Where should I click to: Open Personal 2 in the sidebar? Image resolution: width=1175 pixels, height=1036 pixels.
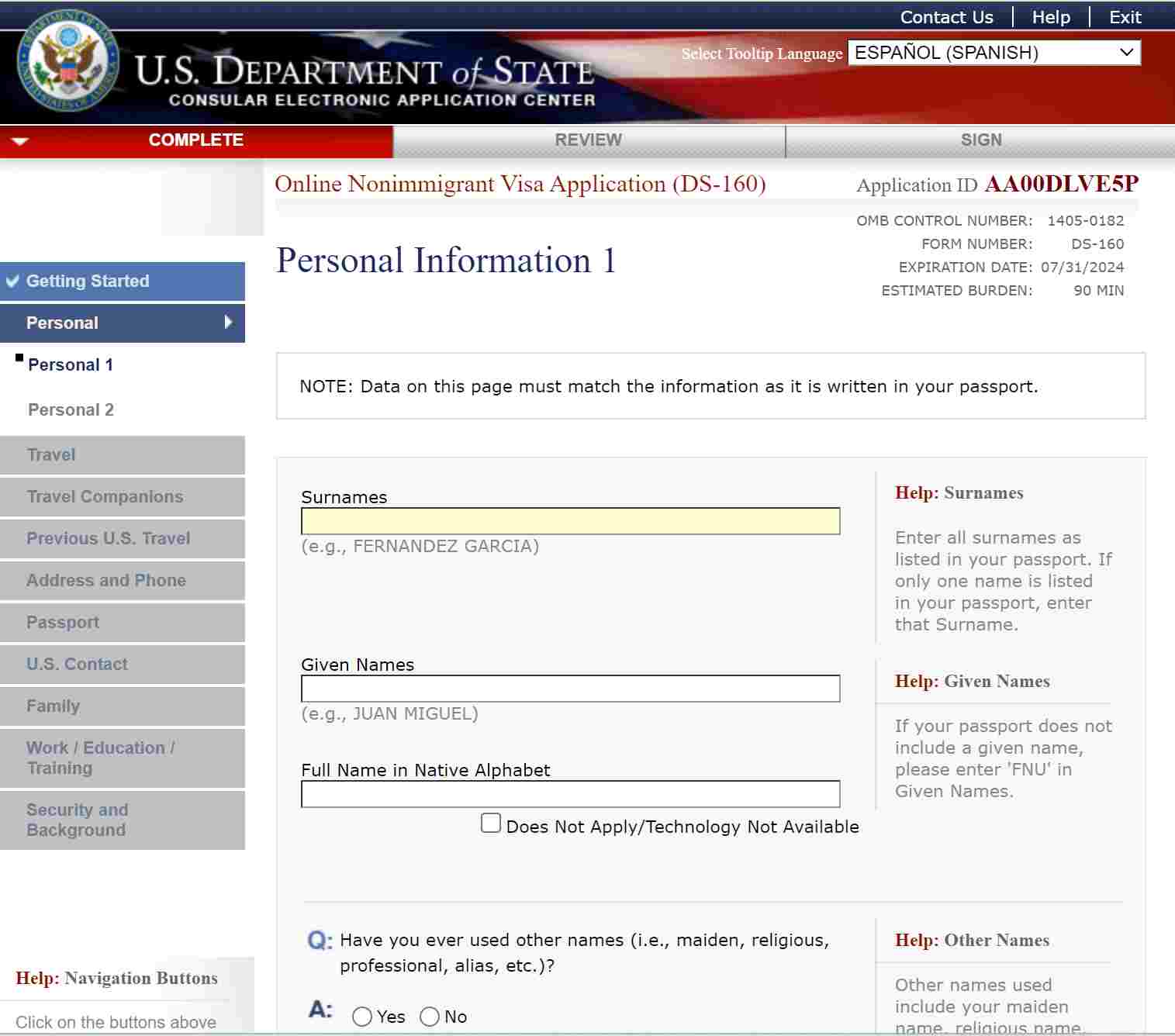[71, 409]
